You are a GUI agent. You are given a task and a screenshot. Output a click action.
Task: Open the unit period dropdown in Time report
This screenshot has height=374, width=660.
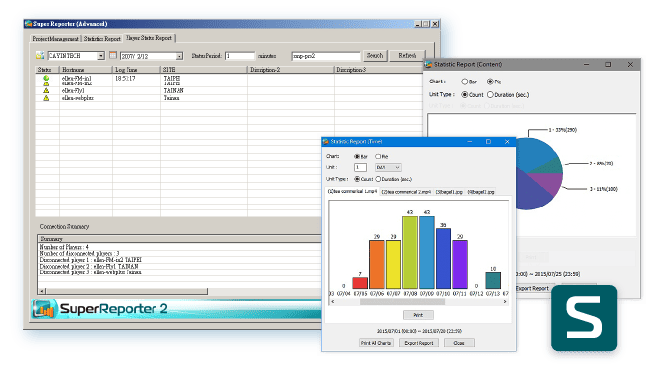(388, 167)
